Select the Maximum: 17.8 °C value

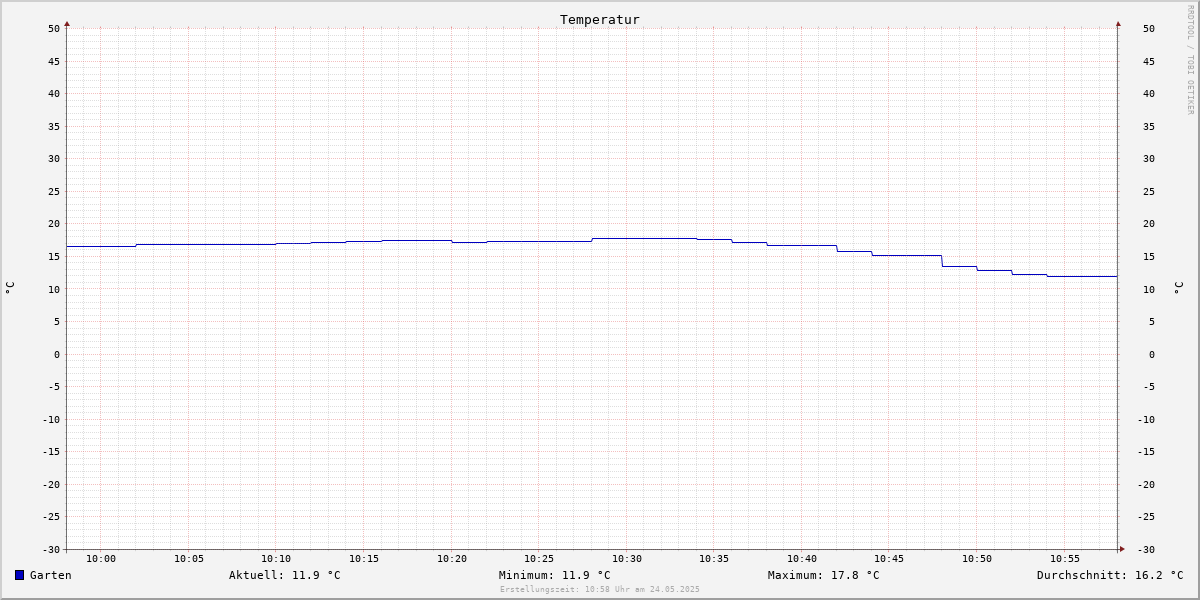pos(824,575)
